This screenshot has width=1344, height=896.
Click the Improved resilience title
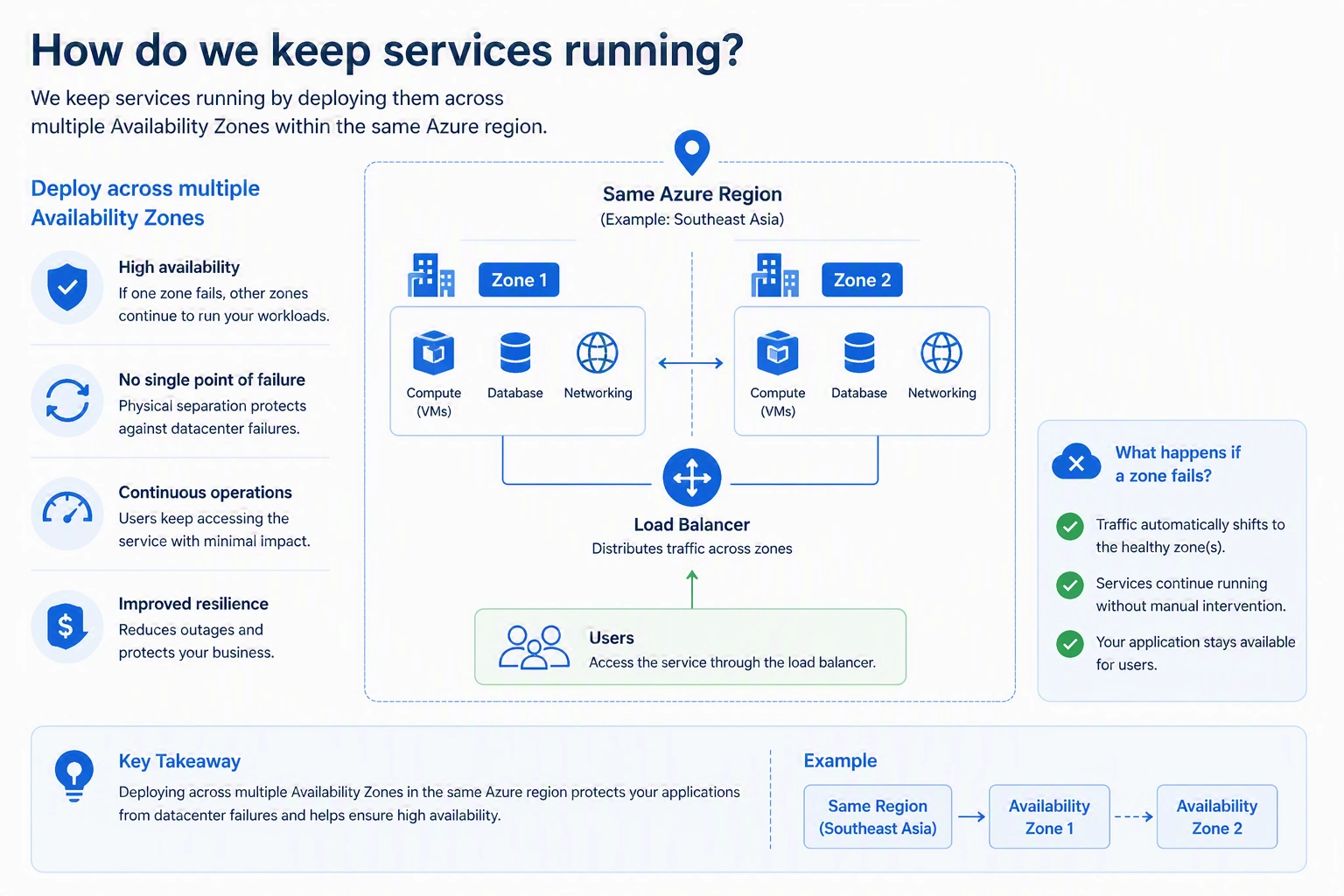(x=193, y=604)
